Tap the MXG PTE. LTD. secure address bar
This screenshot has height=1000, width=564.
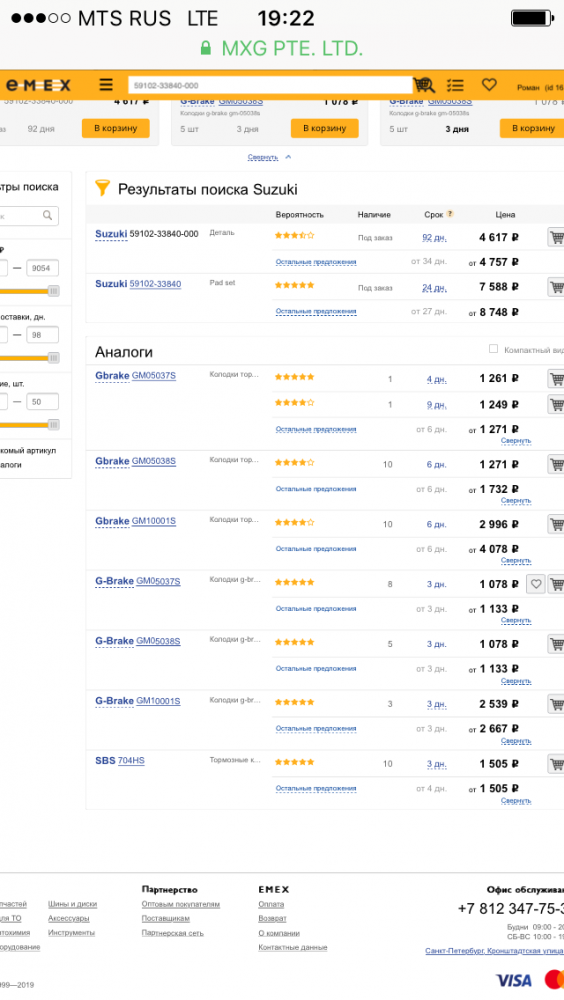click(x=282, y=48)
